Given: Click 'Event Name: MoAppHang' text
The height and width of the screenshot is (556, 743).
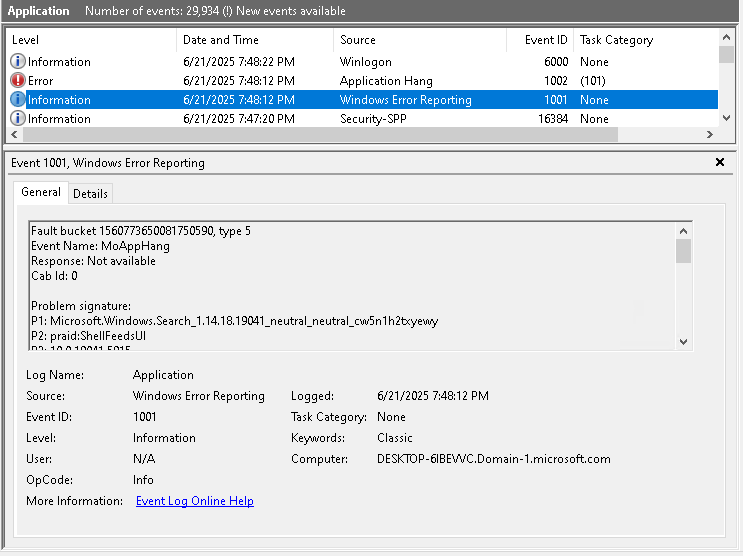Looking at the screenshot, I should pyautogui.click(x=100, y=246).
